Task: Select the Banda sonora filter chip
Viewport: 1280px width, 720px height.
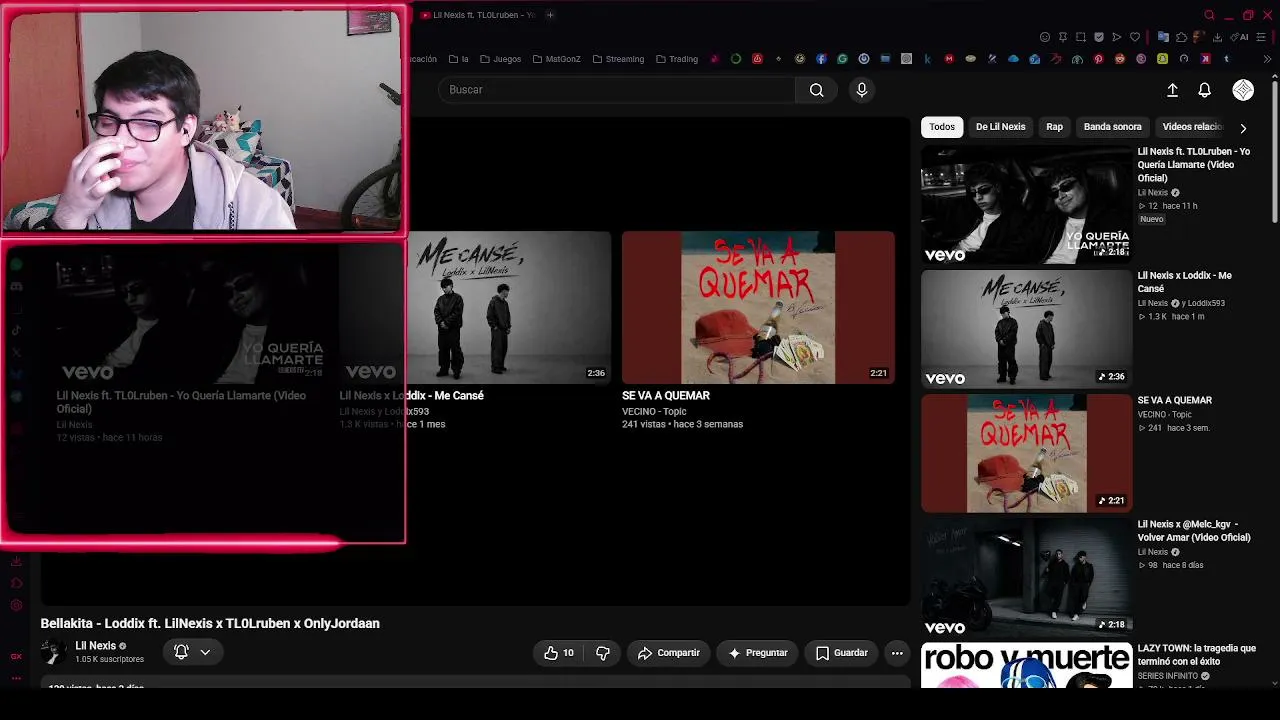Action: (x=1112, y=127)
